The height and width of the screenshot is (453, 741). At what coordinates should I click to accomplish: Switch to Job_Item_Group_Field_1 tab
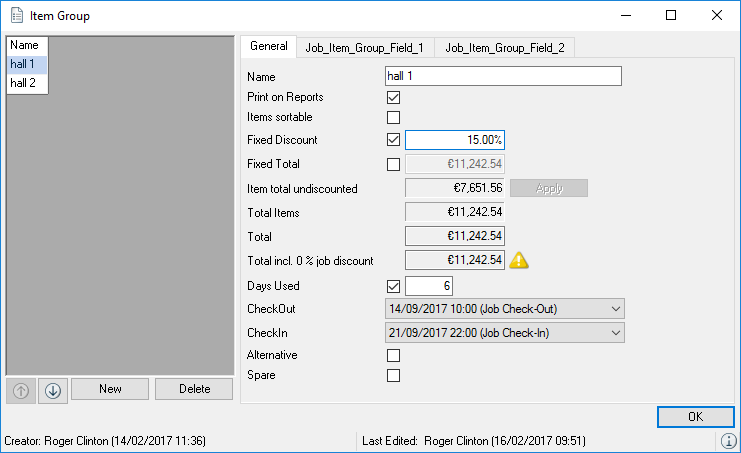click(364, 47)
